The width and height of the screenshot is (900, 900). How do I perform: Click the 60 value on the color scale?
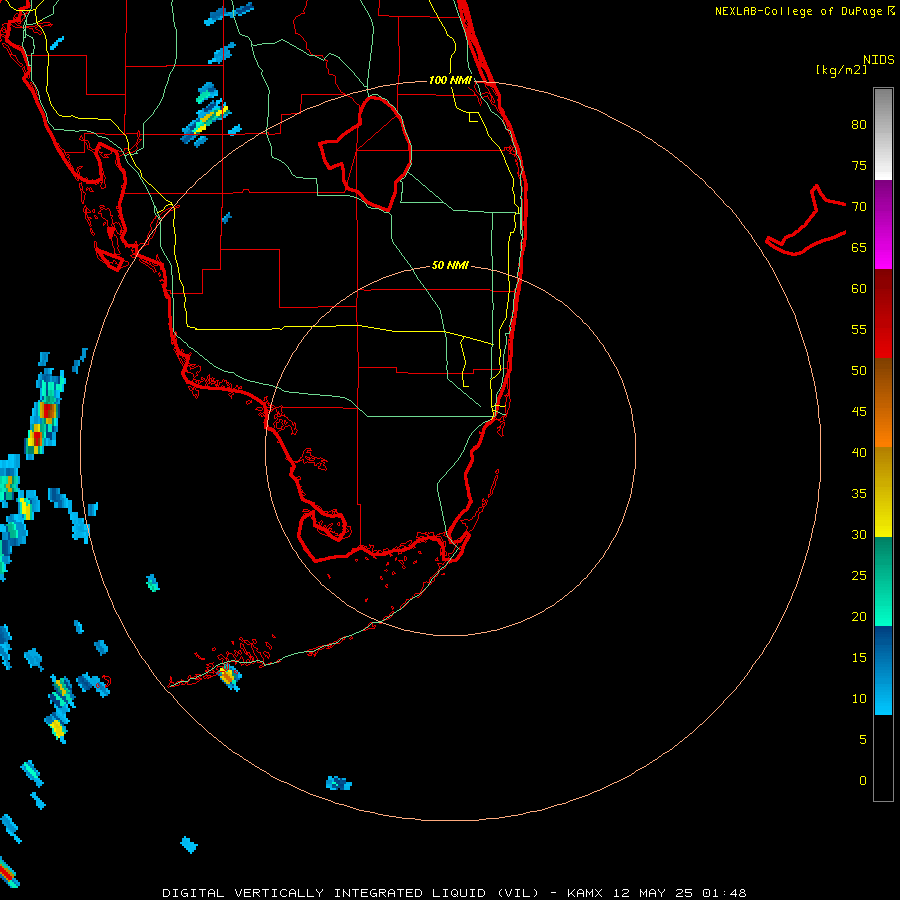click(x=859, y=289)
